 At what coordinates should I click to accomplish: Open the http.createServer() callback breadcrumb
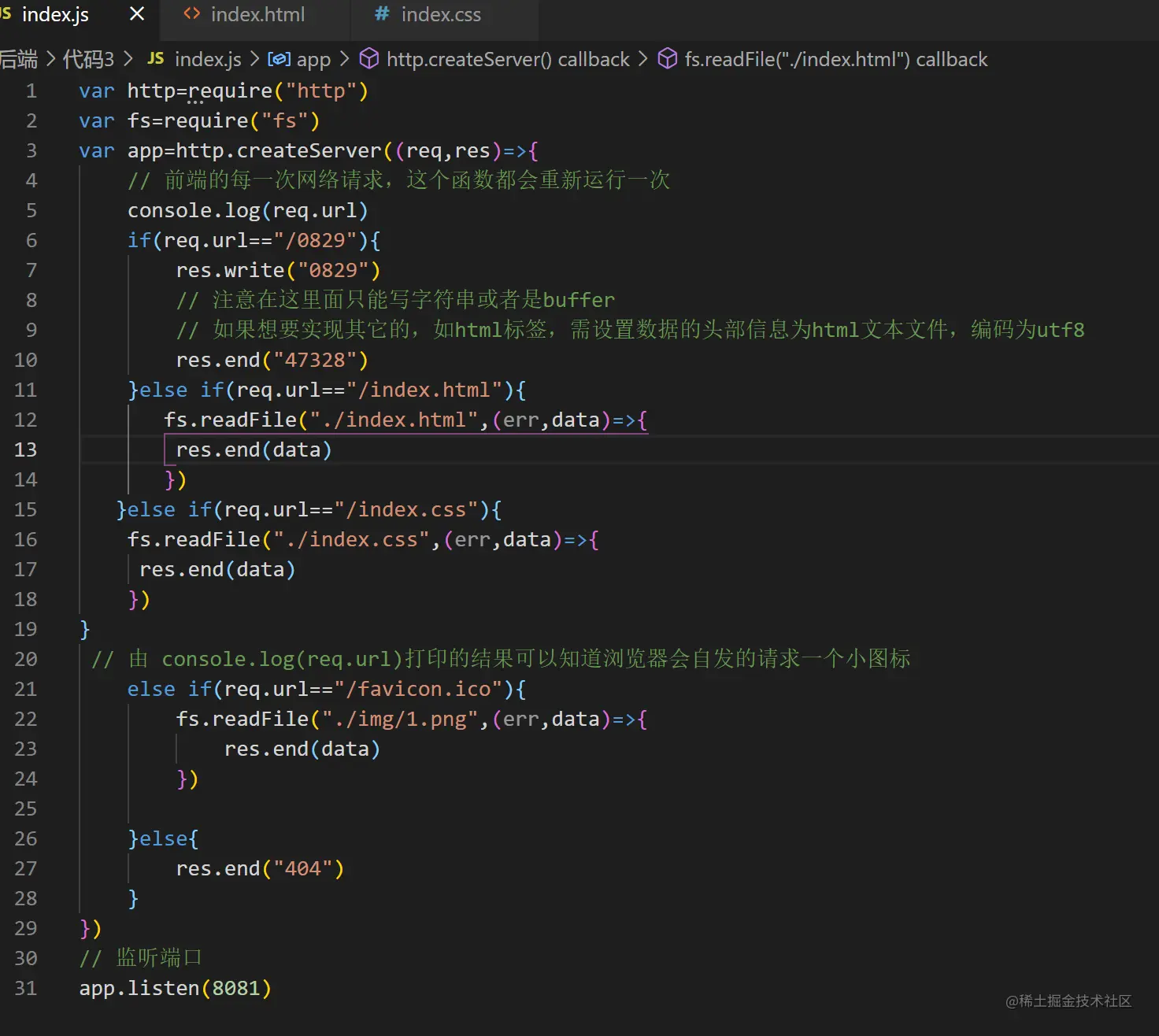(508, 59)
